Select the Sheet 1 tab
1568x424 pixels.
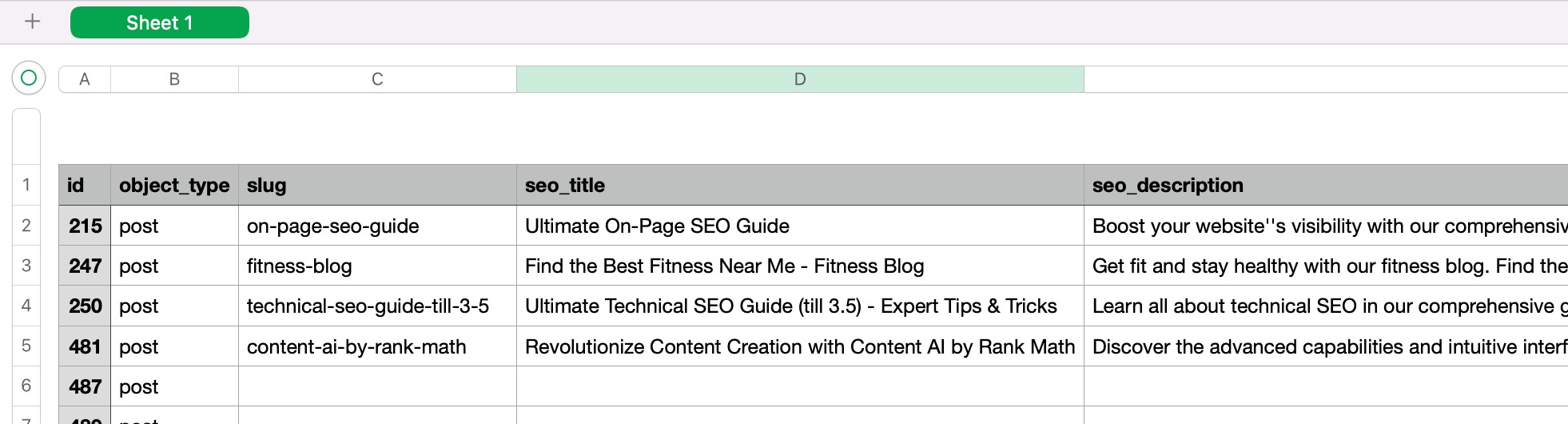159,22
